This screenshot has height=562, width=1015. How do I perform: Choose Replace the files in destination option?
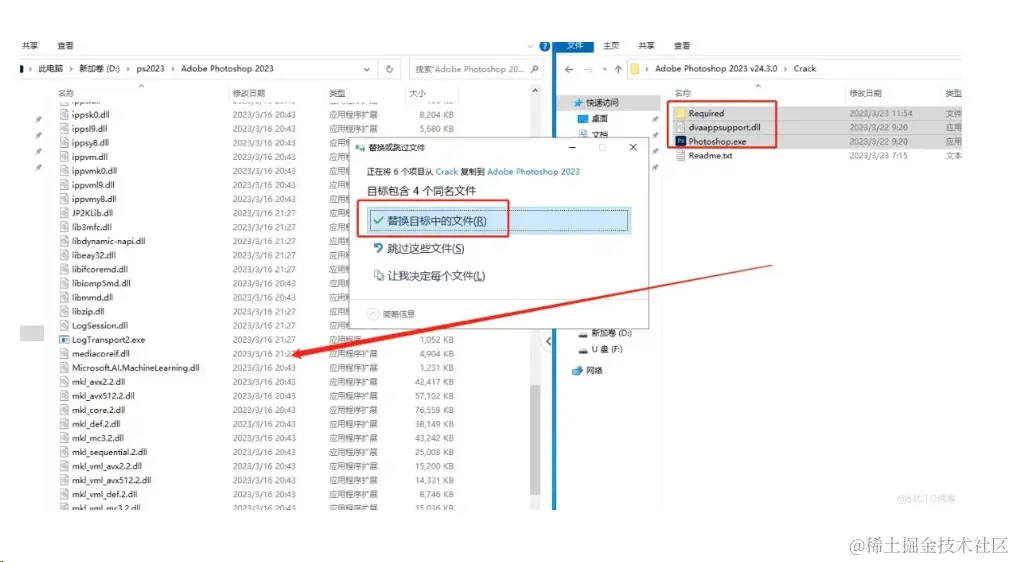pyautogui.click(x=499, y=221)
